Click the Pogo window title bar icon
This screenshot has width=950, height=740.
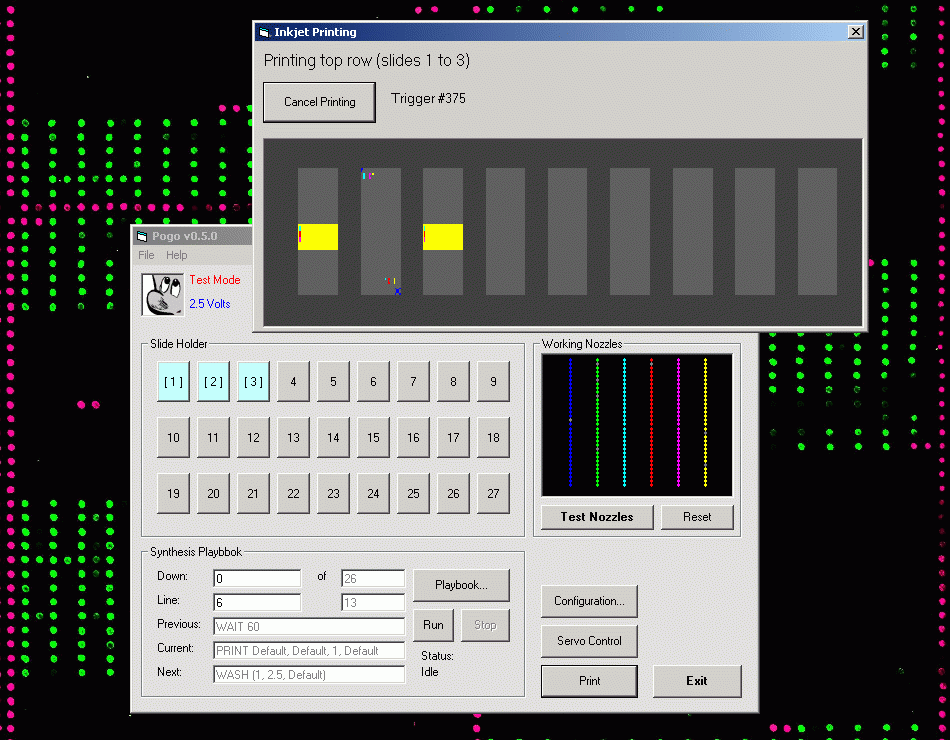coord(142,237)
